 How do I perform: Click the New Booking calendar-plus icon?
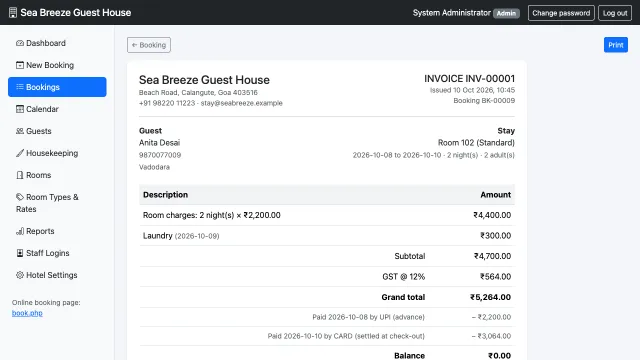[20, 65]
